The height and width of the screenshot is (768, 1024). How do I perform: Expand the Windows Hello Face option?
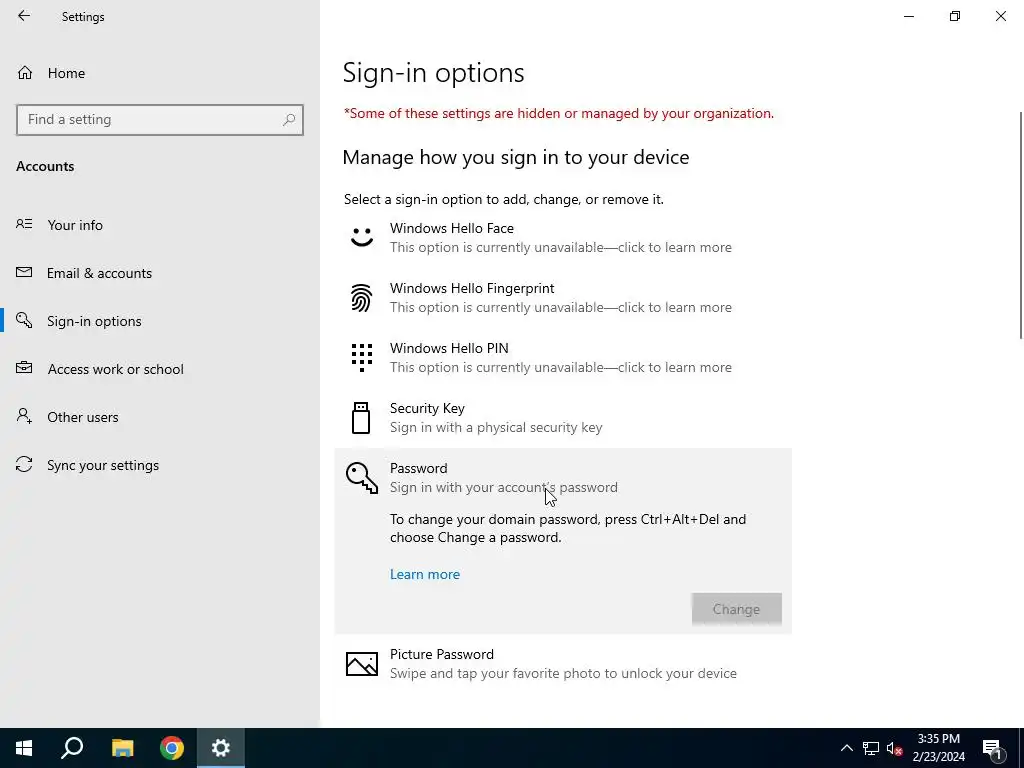point(563,238)
